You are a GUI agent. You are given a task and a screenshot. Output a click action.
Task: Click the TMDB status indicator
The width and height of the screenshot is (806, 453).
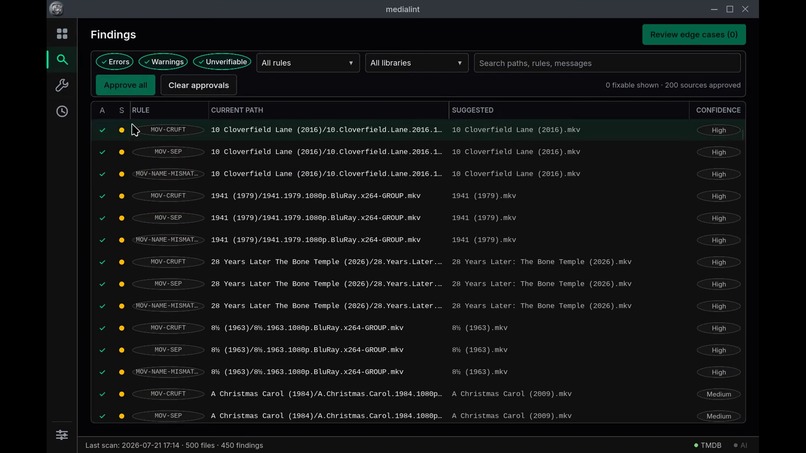707,445
